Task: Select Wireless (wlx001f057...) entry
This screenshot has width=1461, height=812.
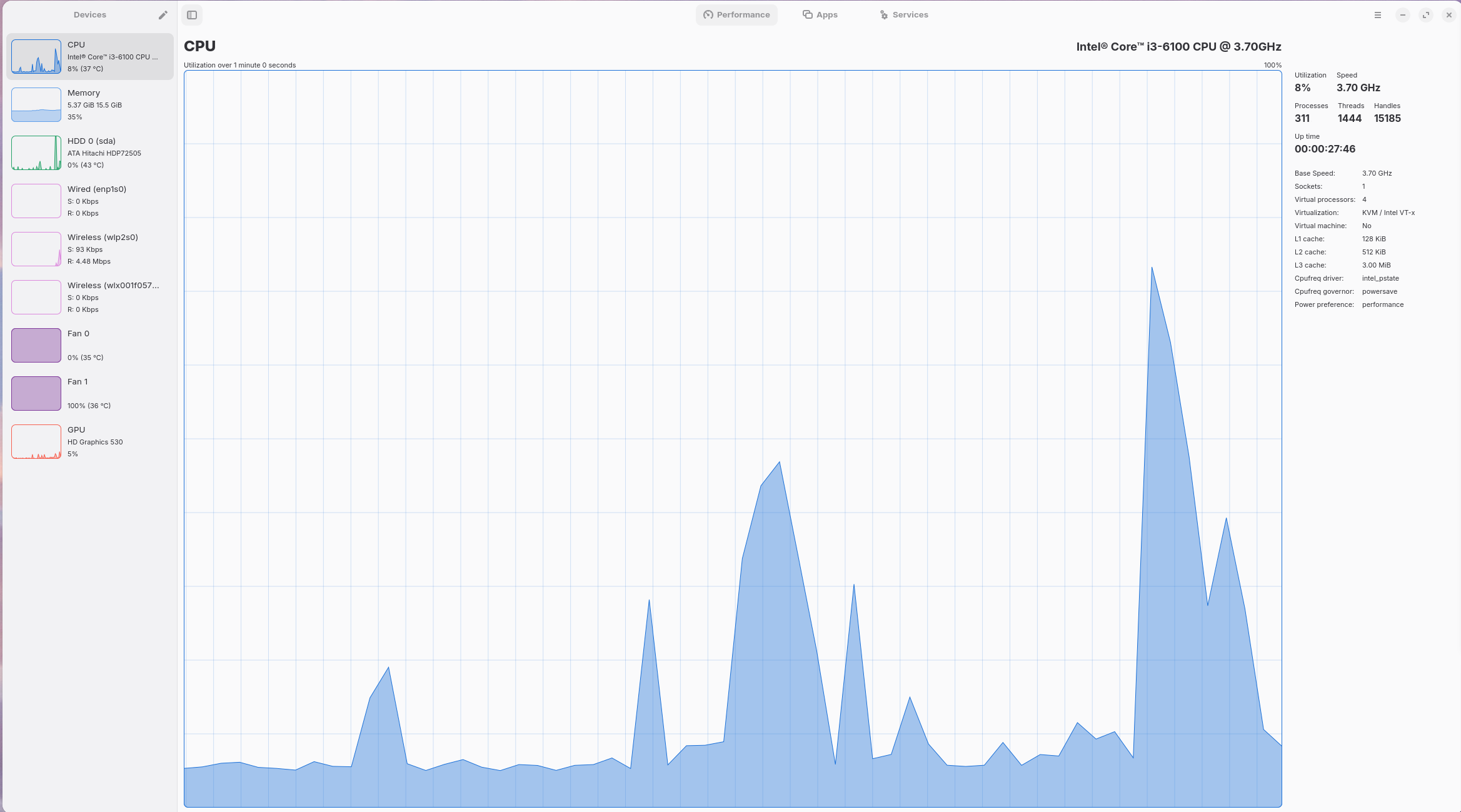Action: (x=90, y=298)
